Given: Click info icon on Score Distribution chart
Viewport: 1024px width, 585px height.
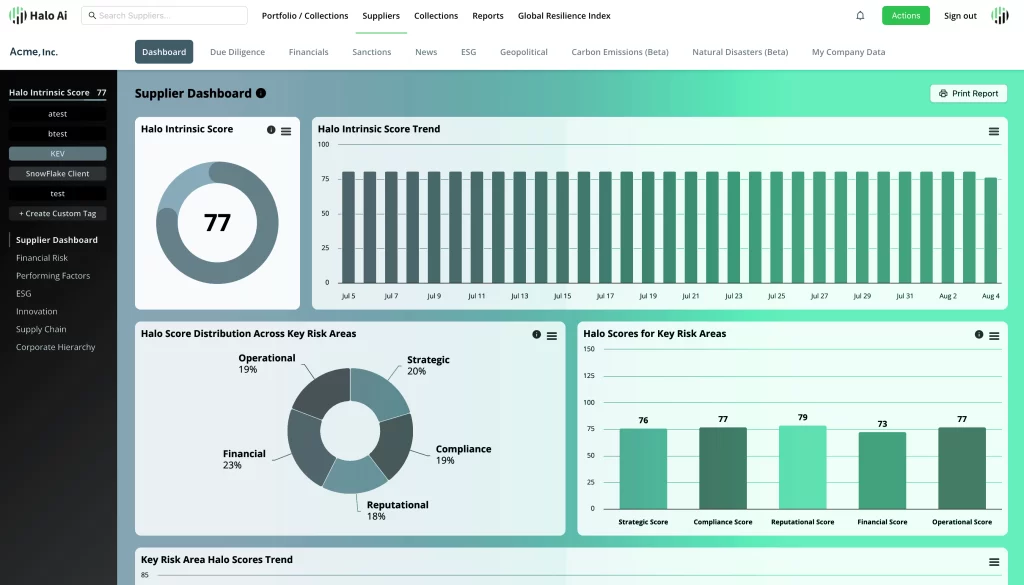Looking at the screenshot, I should click(x=537, y=335).
